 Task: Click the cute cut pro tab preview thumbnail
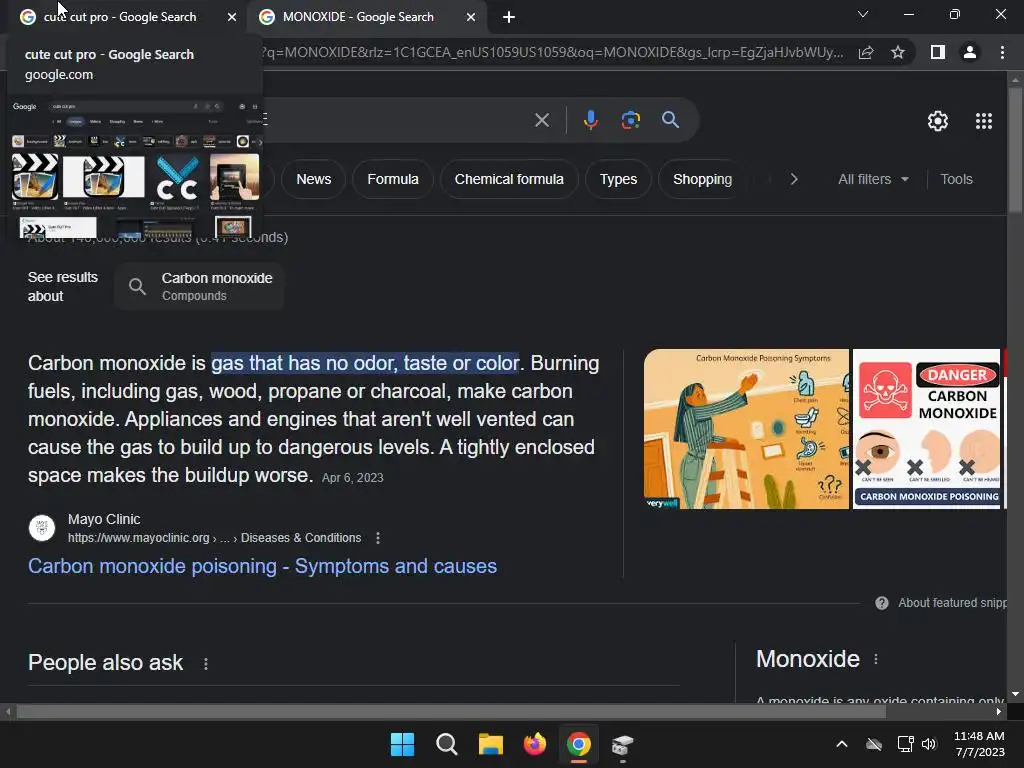coord(136,167)
